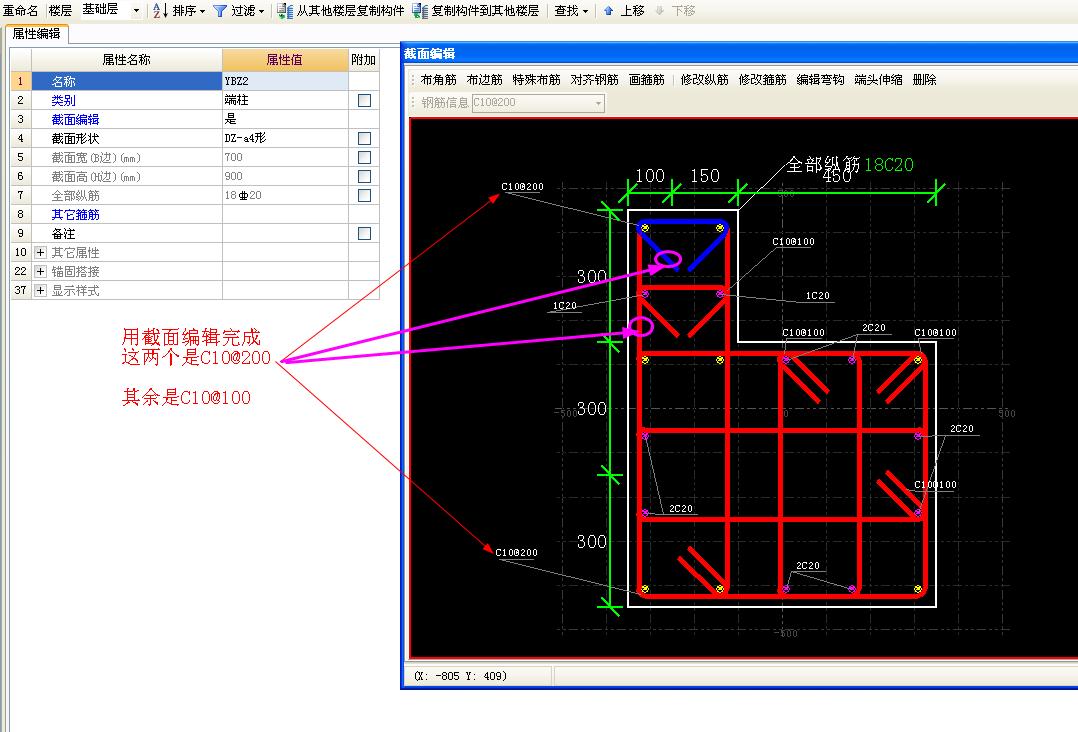Expand the 锚固搭接 group
The width and height of the screenshot is (1078, 732).
pyautogui.click(x=41, y=271)
